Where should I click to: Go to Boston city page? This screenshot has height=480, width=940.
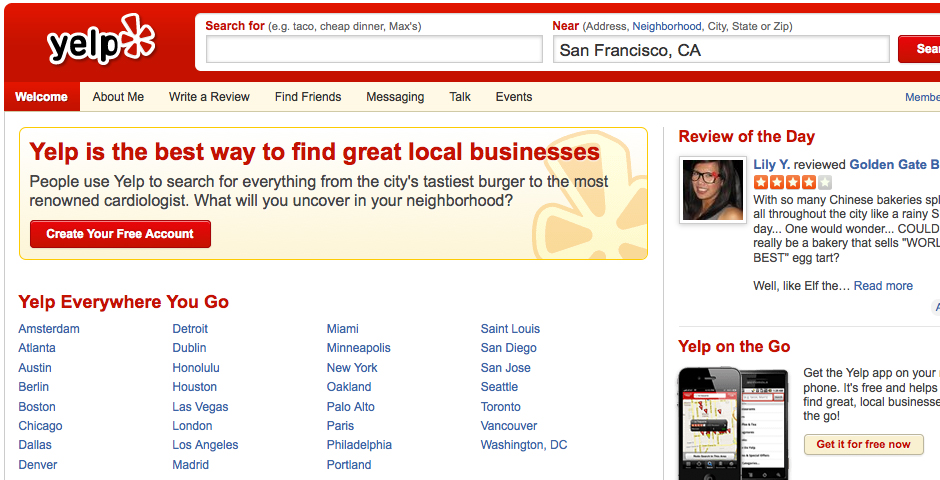tap(37, 406)
